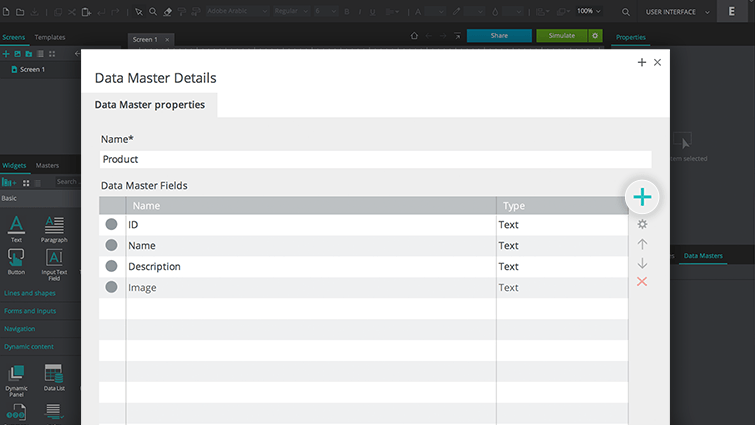Open Type dropdown for Image field
Image resolution: width=755 pixels, height=425 pixels.
560,288
